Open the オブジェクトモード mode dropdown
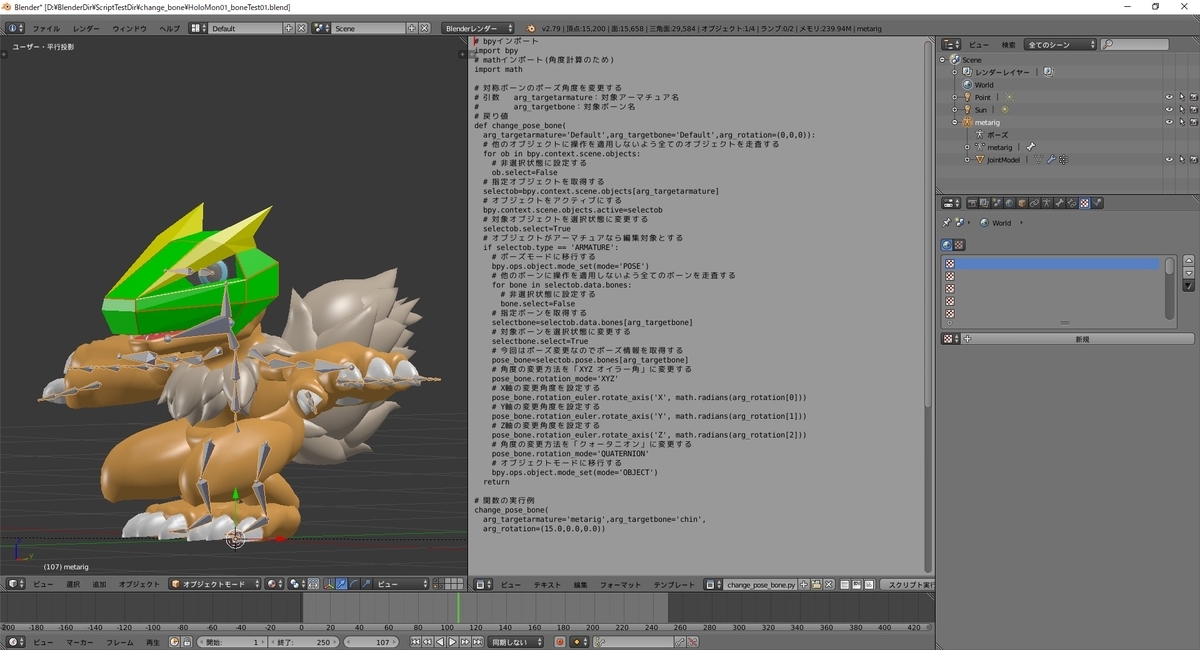The width and height of the screenshot is (1200, 650). 215,584
